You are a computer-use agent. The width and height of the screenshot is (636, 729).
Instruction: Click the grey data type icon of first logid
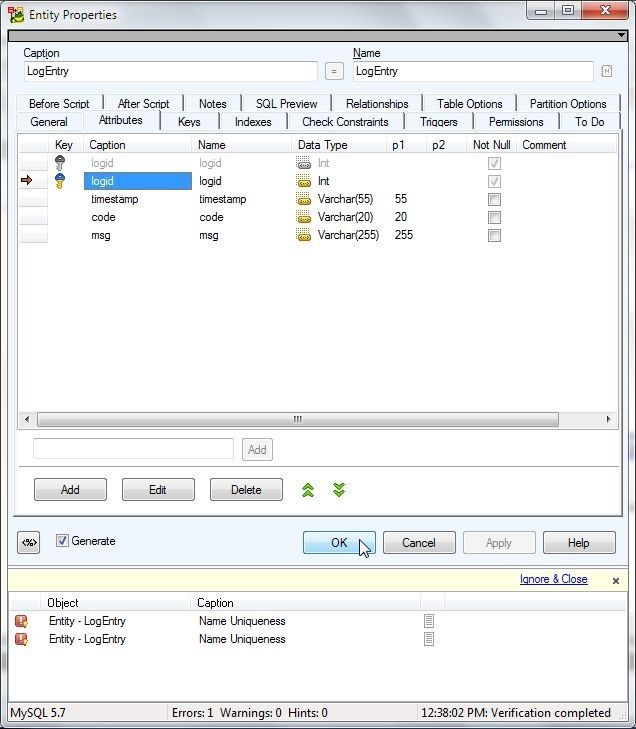pyautogui.click(x=304, y=163)
